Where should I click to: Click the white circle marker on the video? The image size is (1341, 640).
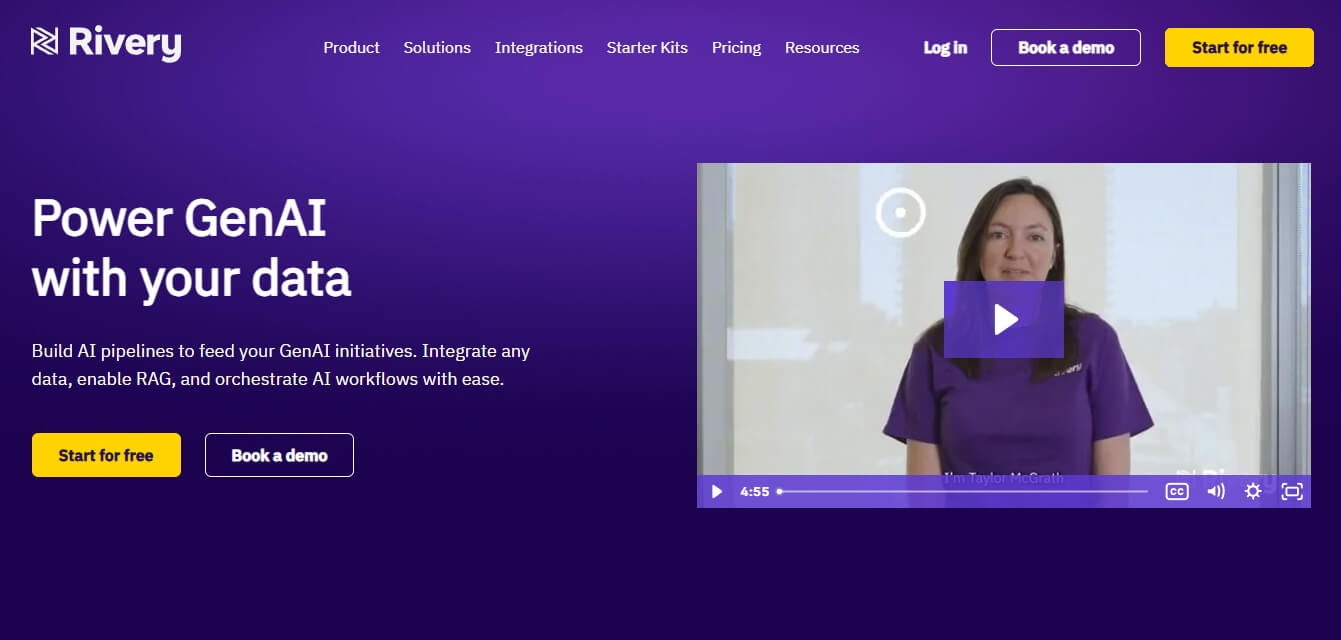pyautogui.click(x=901, y=212)
